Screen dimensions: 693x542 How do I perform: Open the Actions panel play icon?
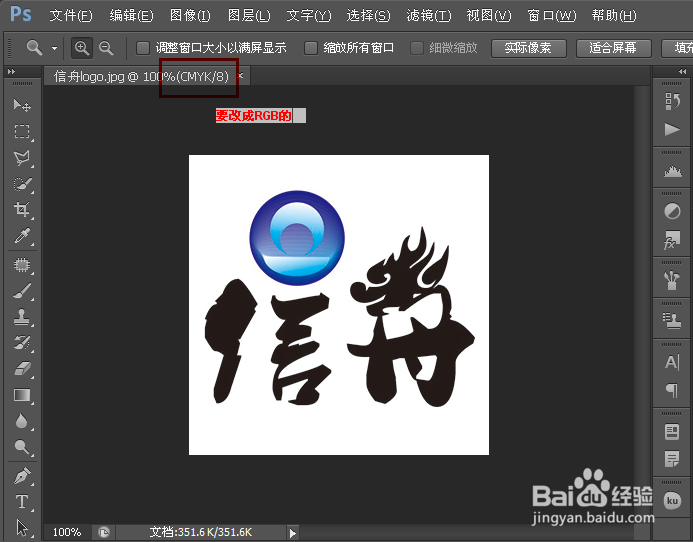[672, 130]
